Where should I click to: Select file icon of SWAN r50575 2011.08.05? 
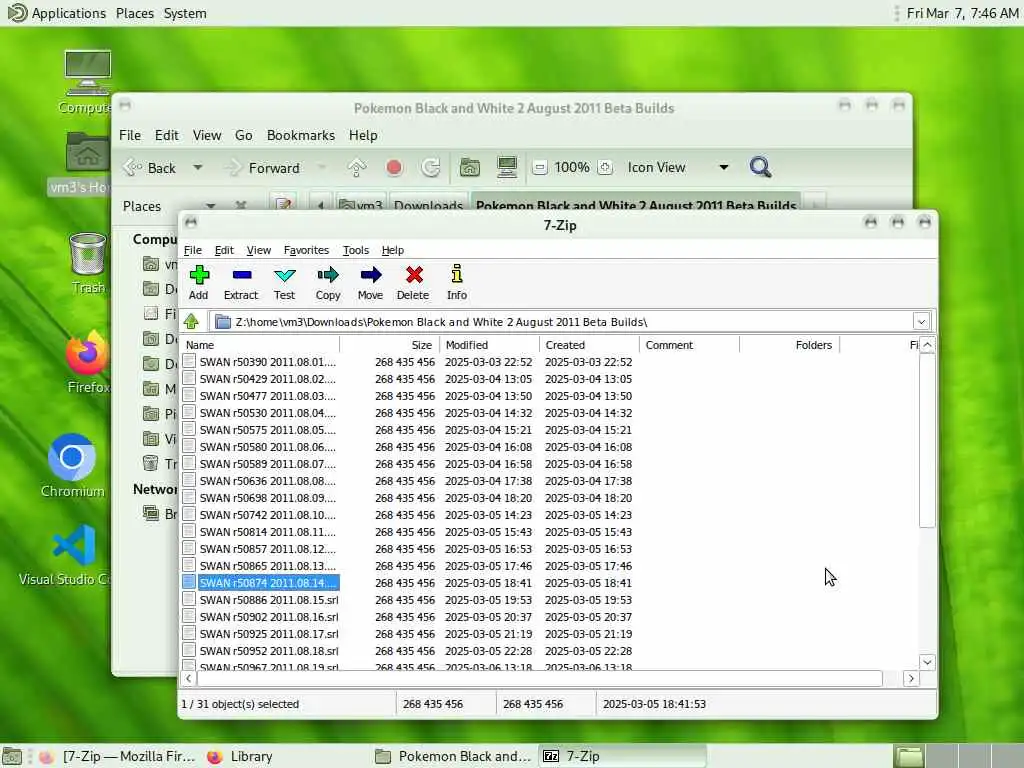coord(189,429)
